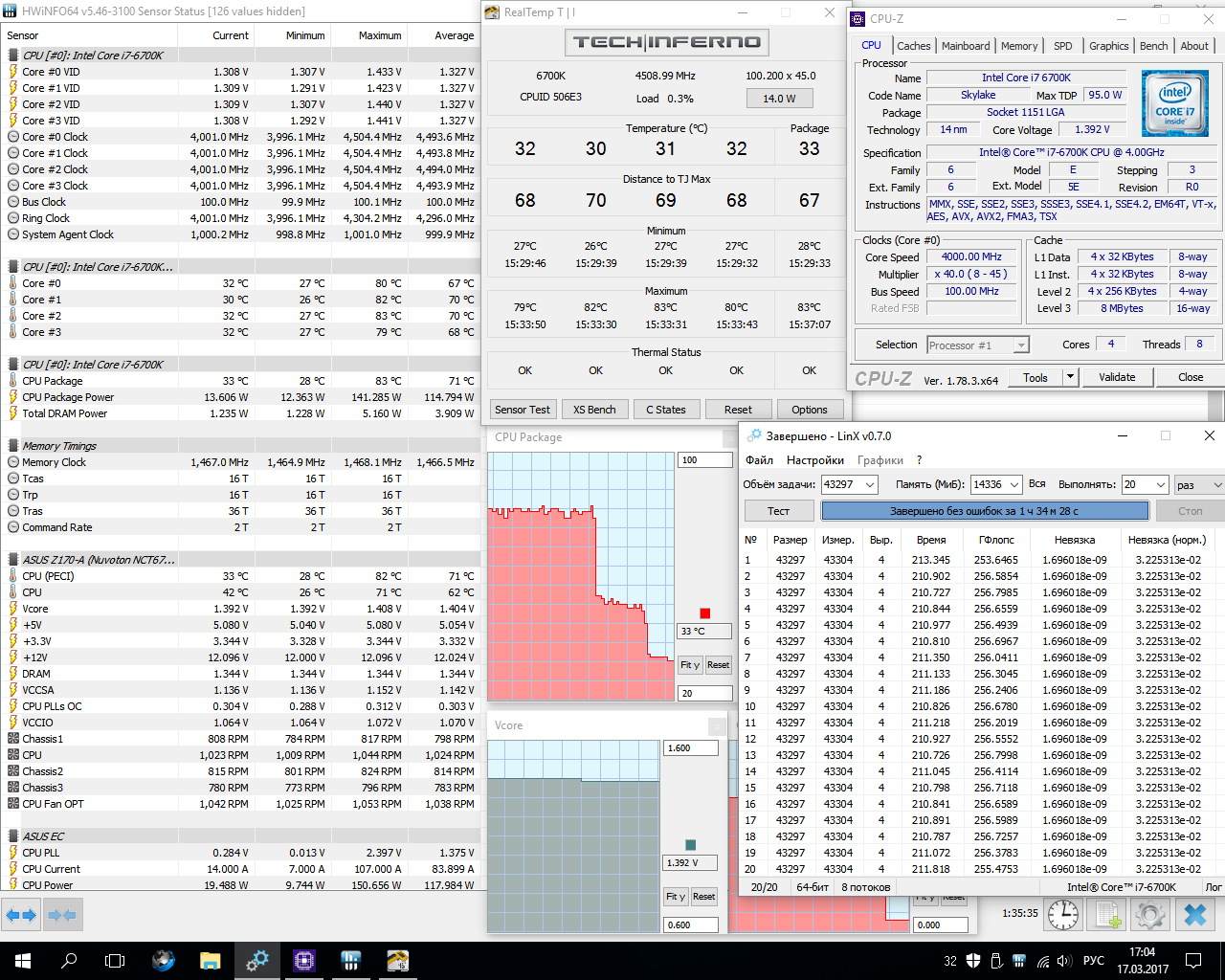
Task: Open the Windows Start menu
Action: click(23, 961)
